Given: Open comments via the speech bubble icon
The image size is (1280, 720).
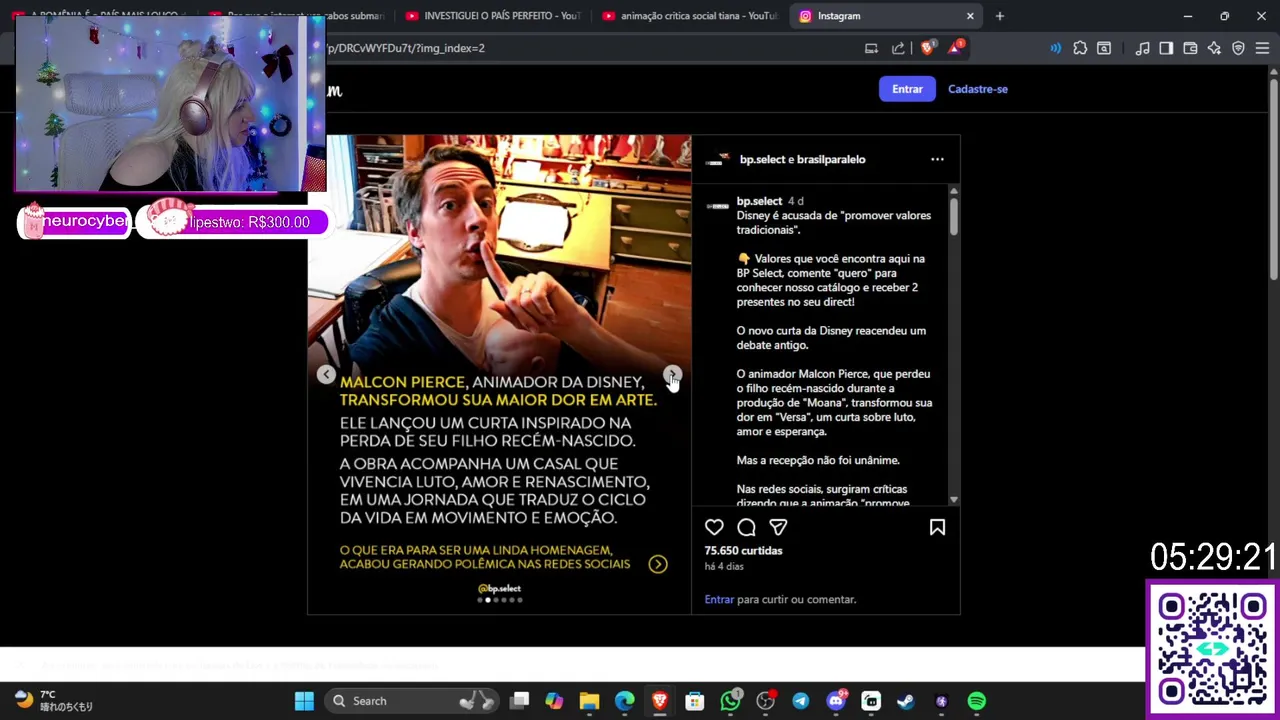Looking at the screenshot, I should [746, 527].
